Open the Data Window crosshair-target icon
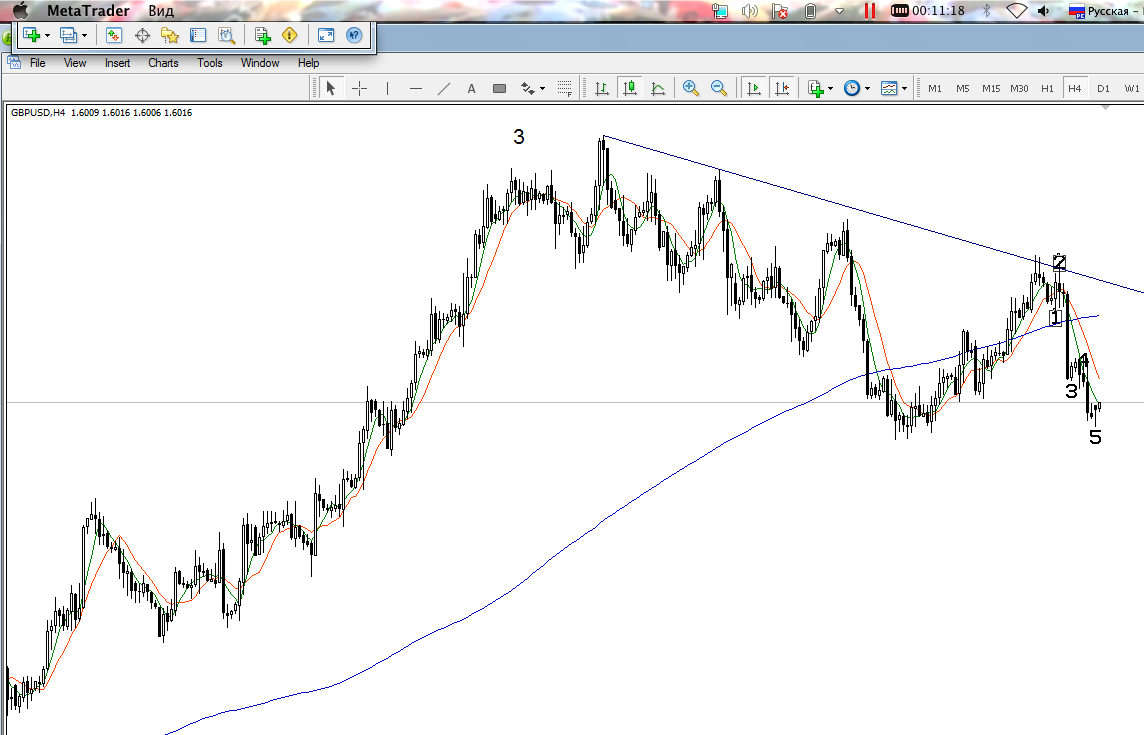This screenshot has width=1144, height=735. (142, 35)
